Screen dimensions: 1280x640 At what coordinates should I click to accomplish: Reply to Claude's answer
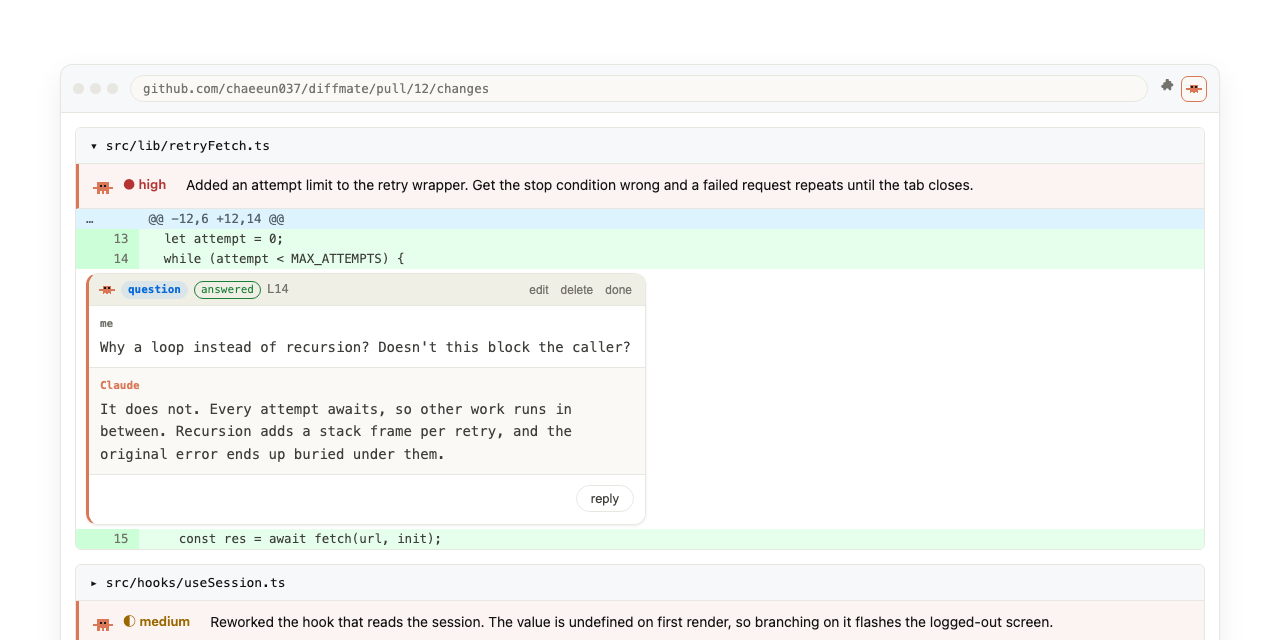(x=605, y=499)
